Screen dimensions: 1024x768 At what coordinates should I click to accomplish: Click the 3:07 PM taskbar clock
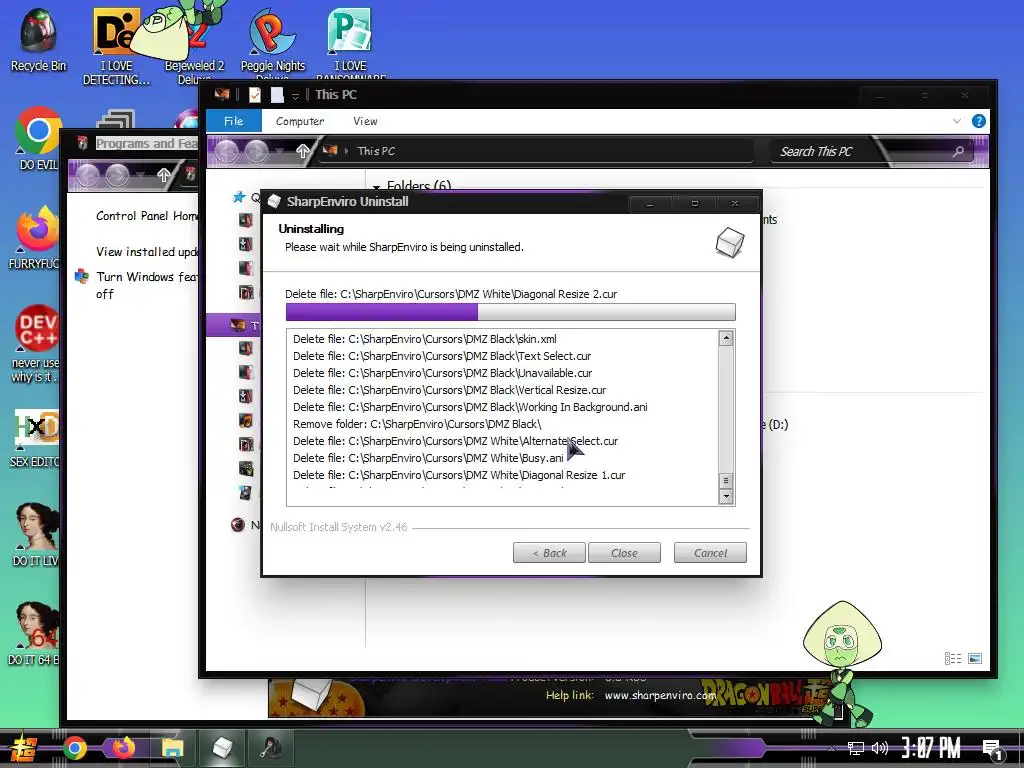(x=931, y=748)
